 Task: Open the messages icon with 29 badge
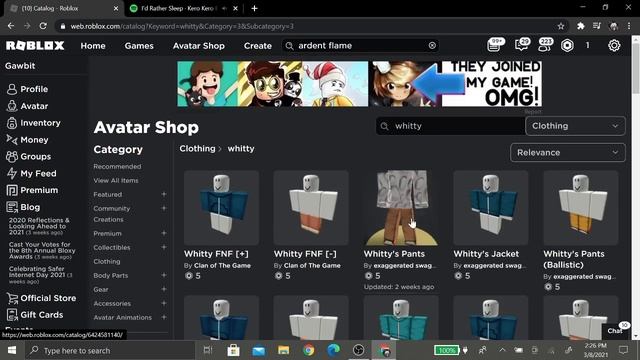click(521, 45)
